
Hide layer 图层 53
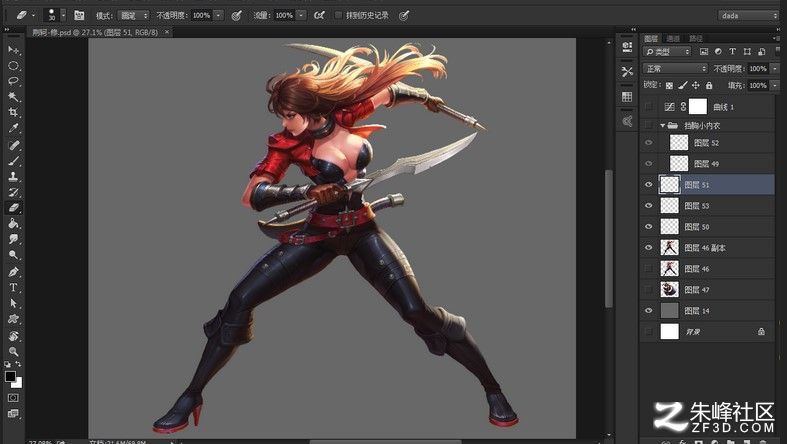(648, 206)
